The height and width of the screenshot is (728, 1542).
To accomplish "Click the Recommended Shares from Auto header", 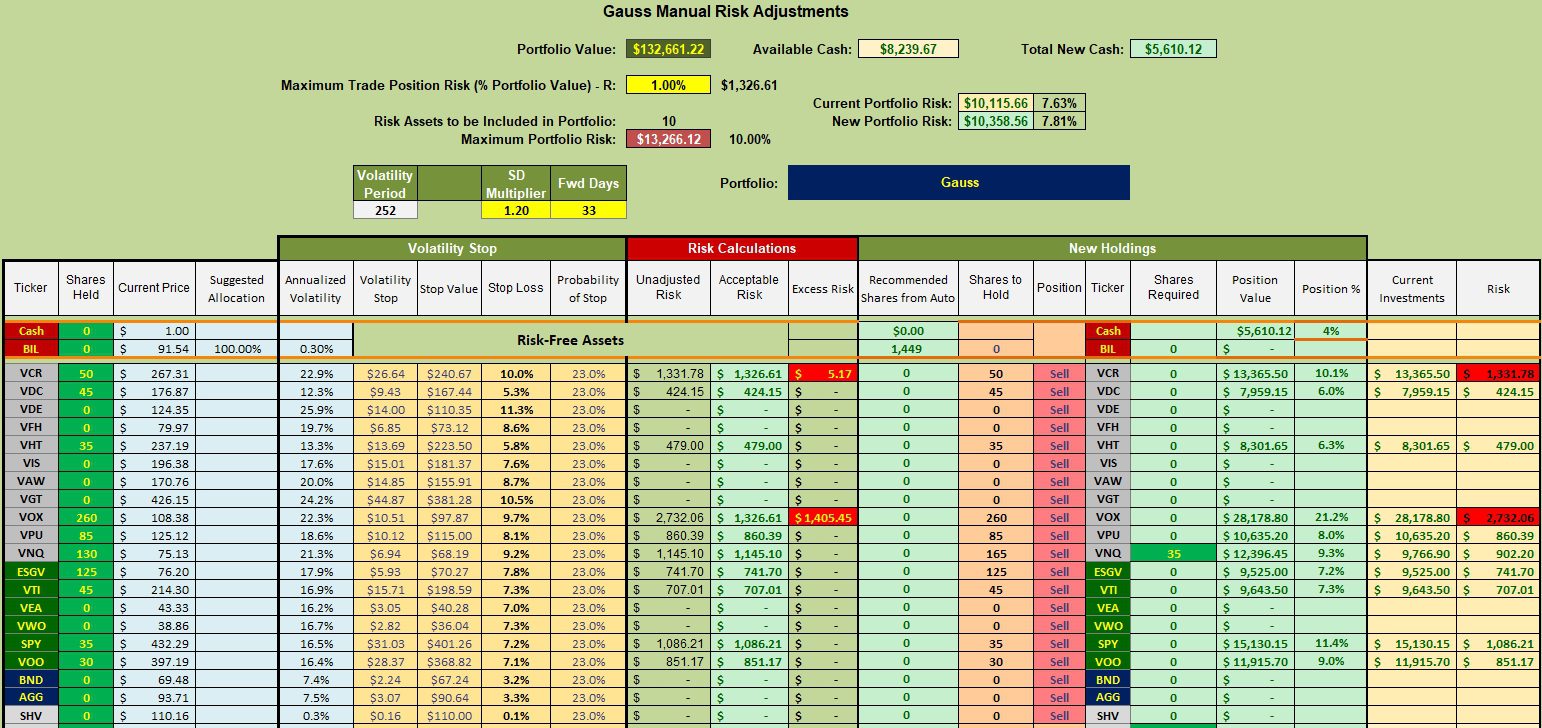I will [908, 288].
